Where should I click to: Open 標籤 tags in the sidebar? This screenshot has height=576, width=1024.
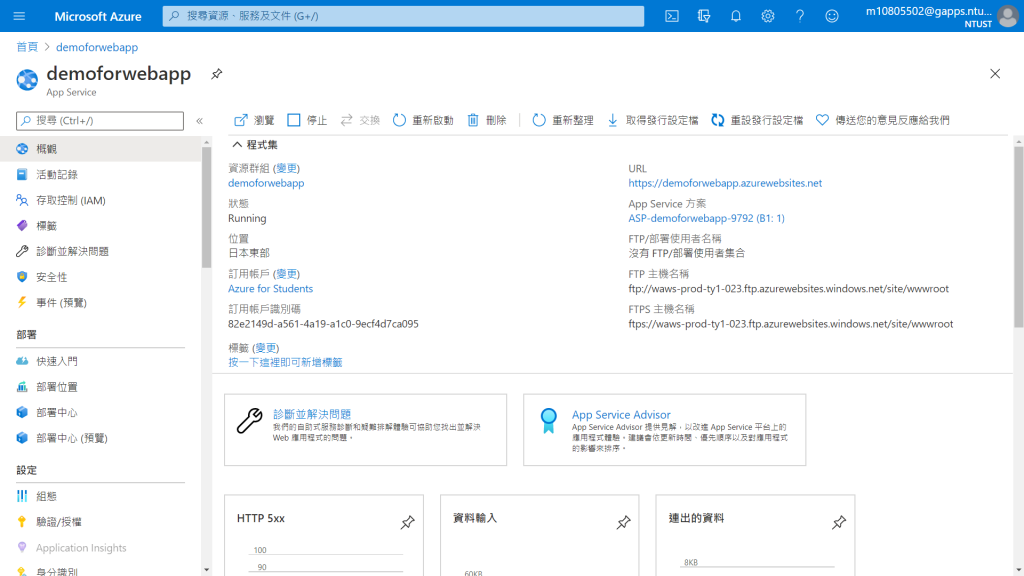coord(101,225)
